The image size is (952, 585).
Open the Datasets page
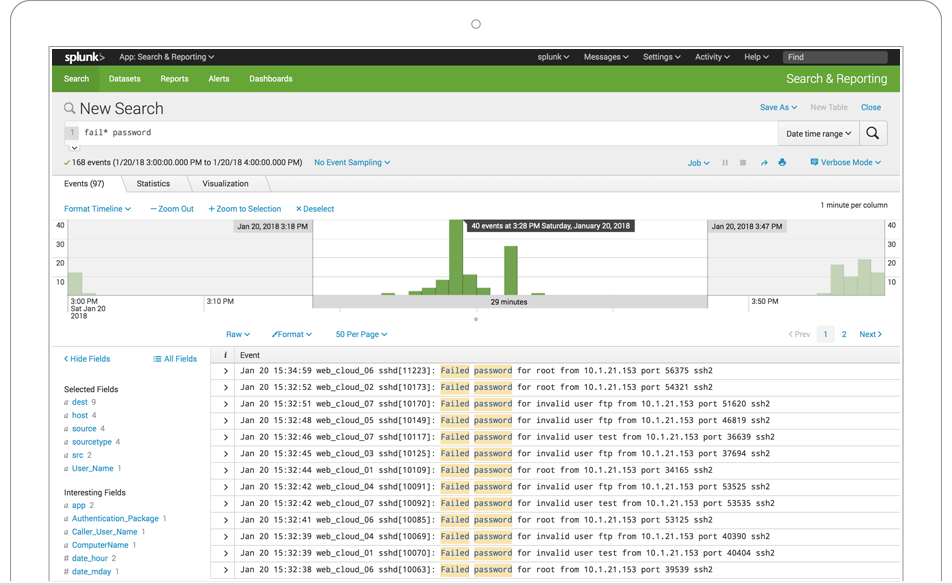point(124,79)
